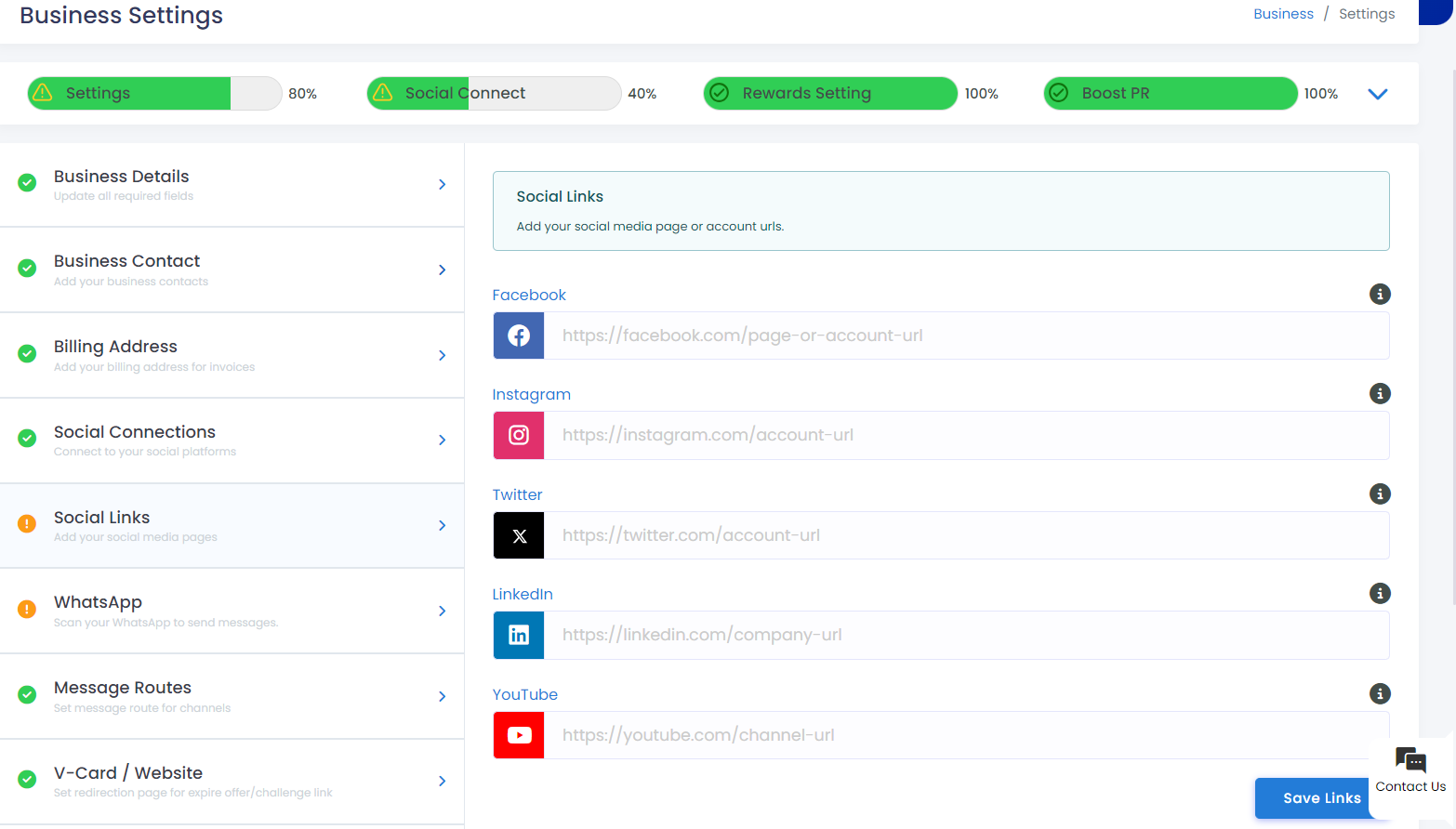Click the check icon on Rewards Setting bar
Image resolution: width=1456 pixels, height=829 pixels.
pos(719,93)
